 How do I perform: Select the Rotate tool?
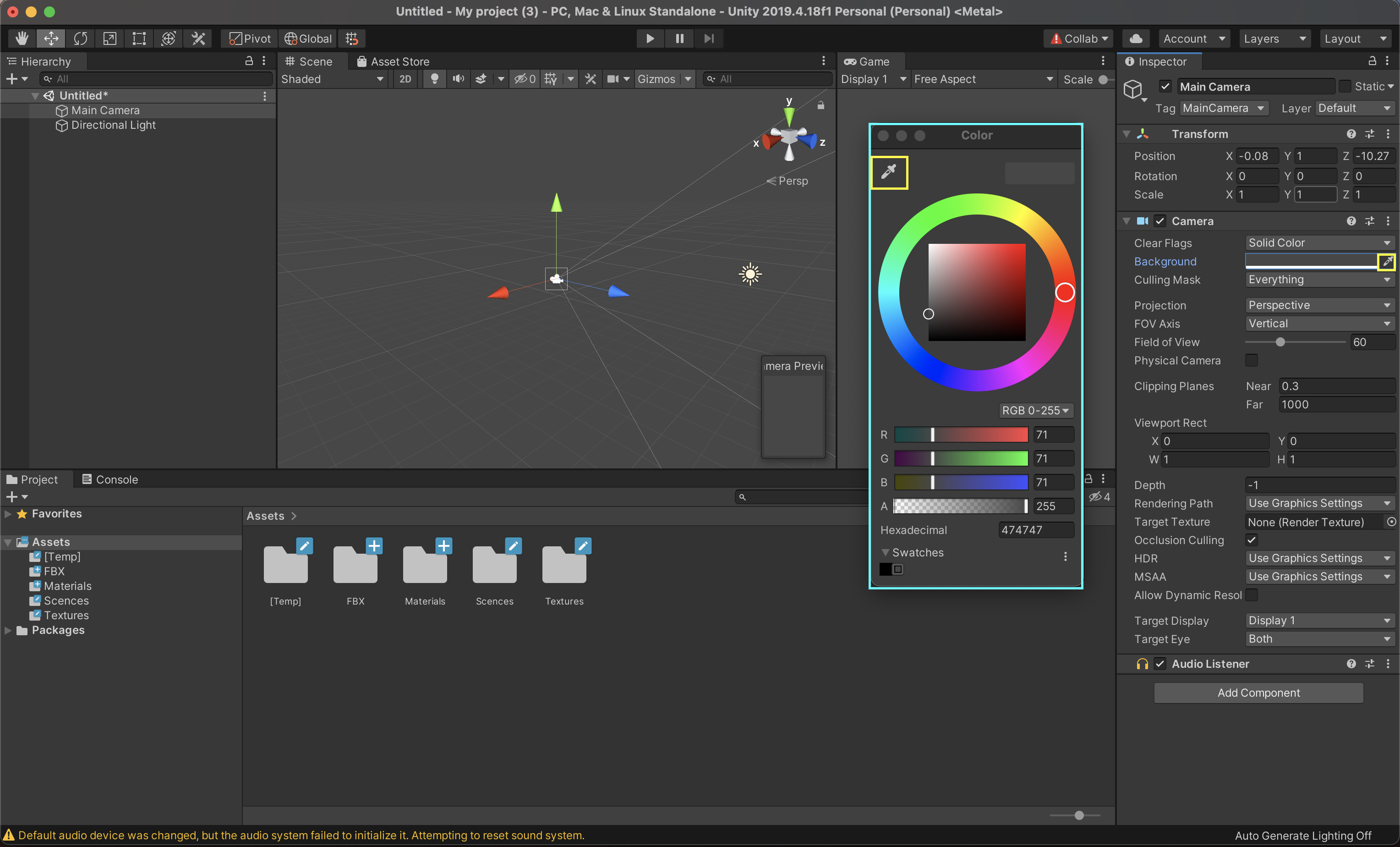point(81,38)
